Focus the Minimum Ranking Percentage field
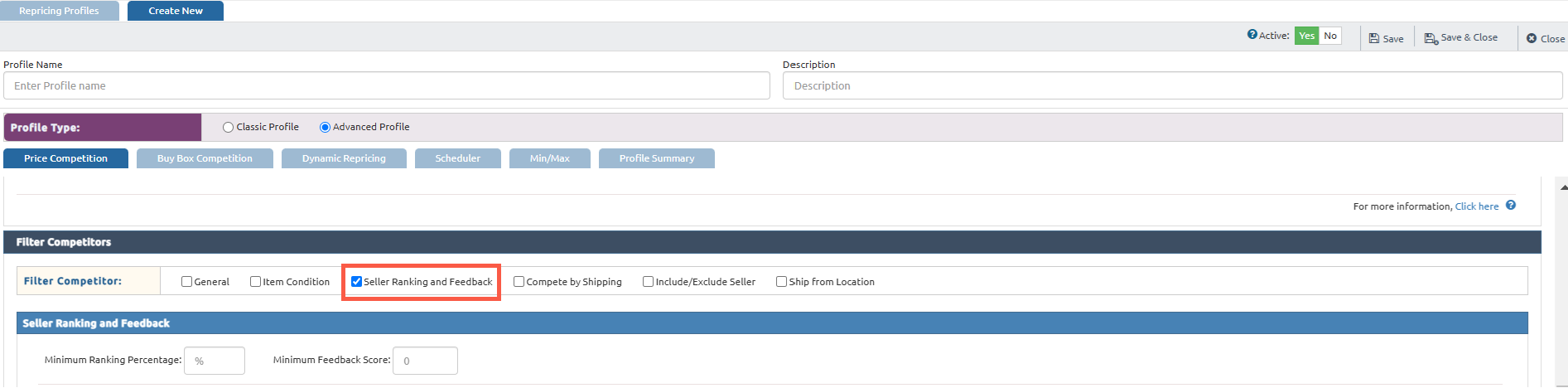 tap(215, 361)
